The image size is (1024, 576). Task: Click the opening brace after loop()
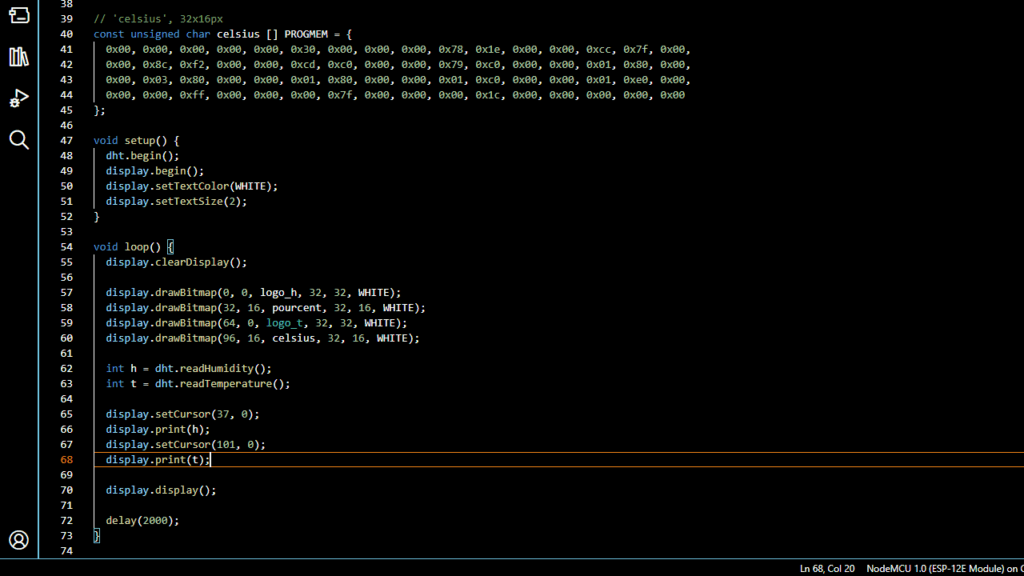click(170, 247)
